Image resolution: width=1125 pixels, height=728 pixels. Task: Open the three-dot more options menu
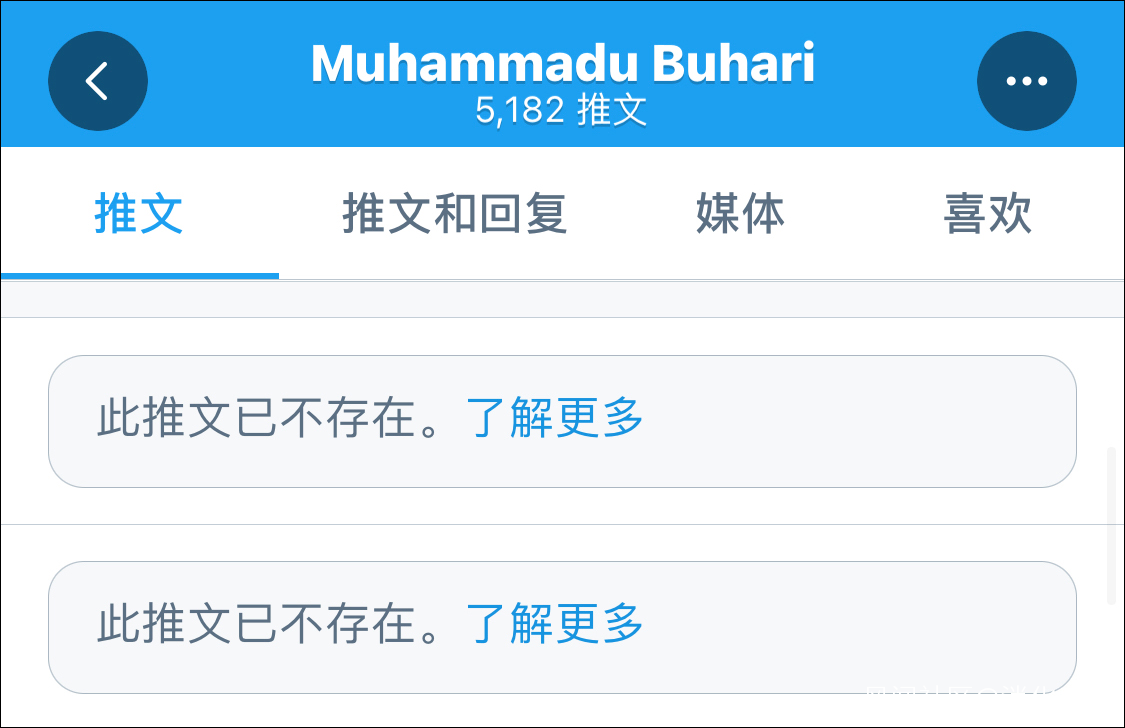click(1026, 81)
